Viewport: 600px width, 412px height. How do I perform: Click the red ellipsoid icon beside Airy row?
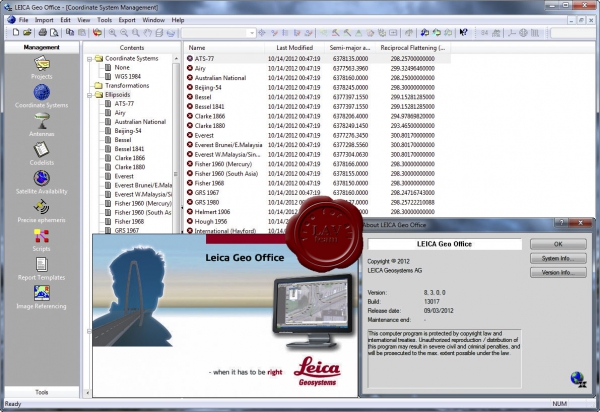[x=190, y=68]
